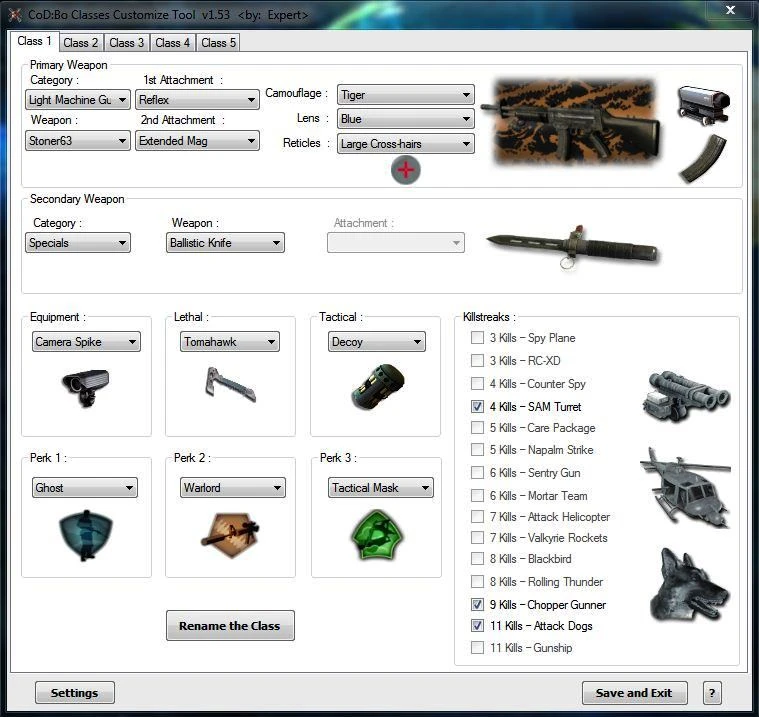Expand the Perk 3 Tactical Mask dropdown
The height and width of the screenshot is (717, 759).
pos(381,488)
